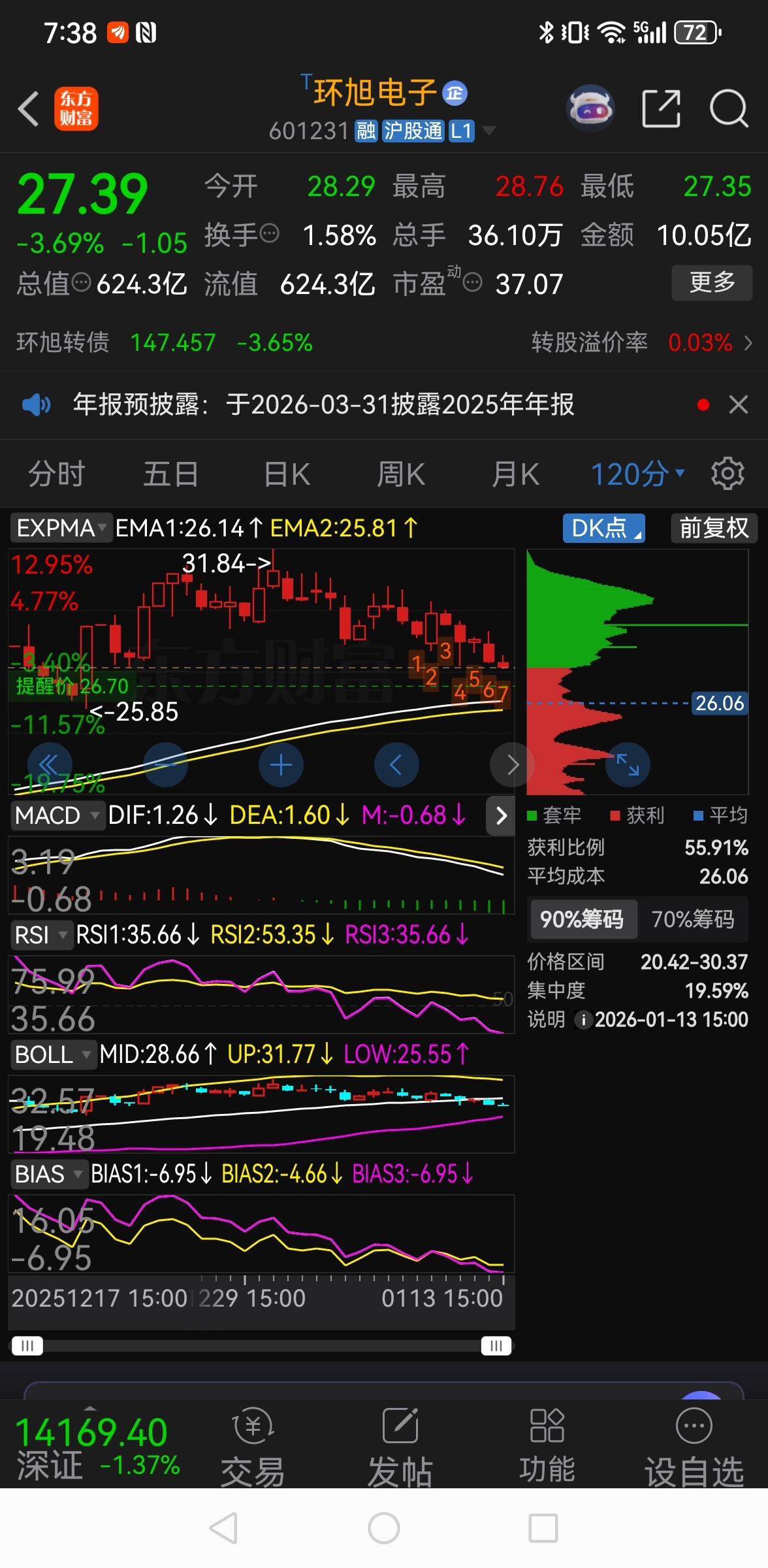This screenshot has width=768, height=1568.
Task: Tap 更多 button for more data
Action: pyautogui.click(x=712, y=282)
